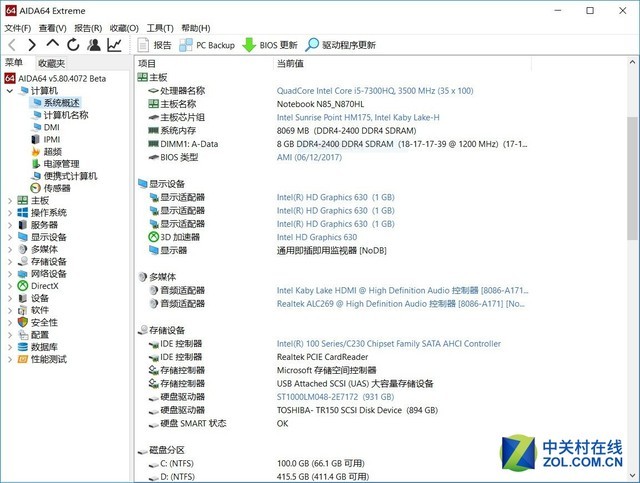
Task: Open the 文件(F) menu
Action: tap(18, 28)
